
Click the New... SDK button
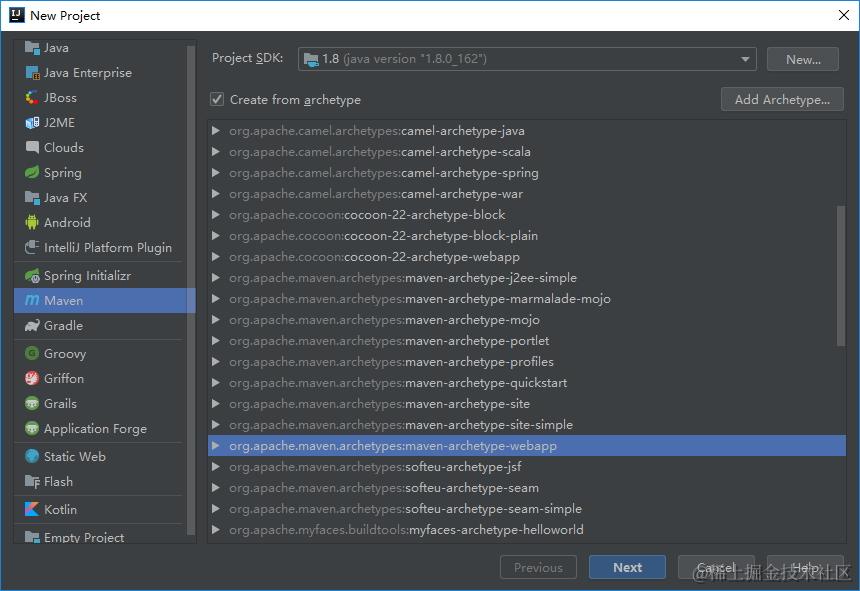(803, 59)
